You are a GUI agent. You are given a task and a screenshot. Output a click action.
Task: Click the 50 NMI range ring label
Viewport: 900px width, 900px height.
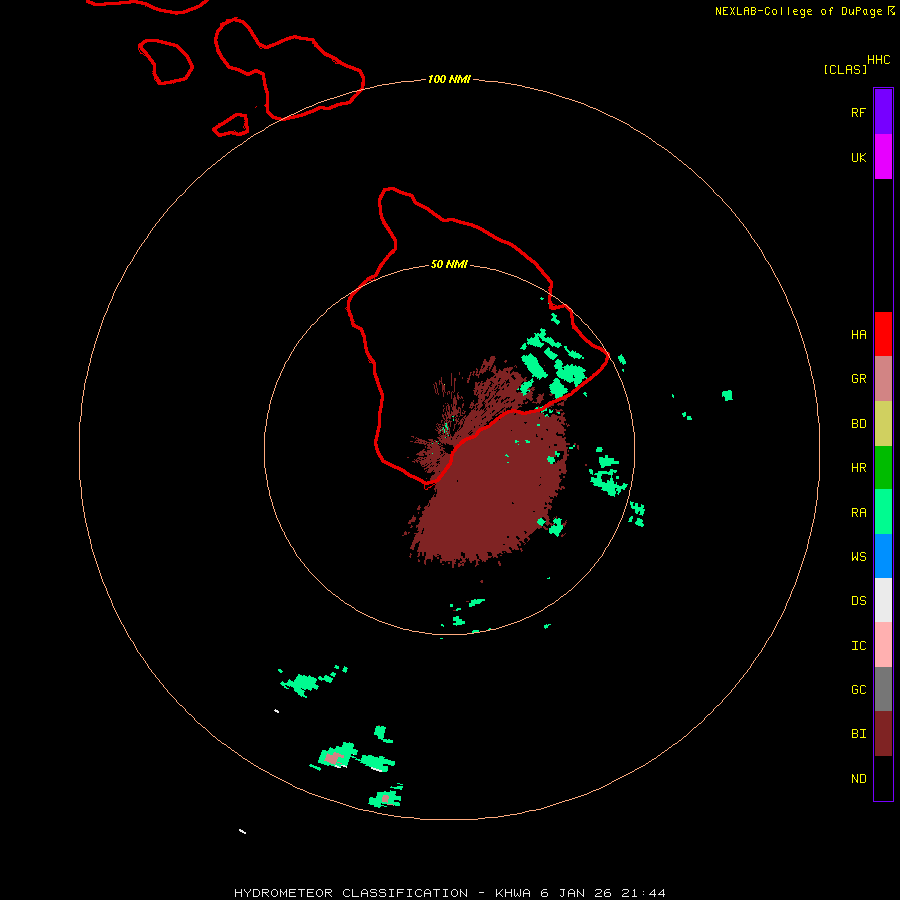449,264
